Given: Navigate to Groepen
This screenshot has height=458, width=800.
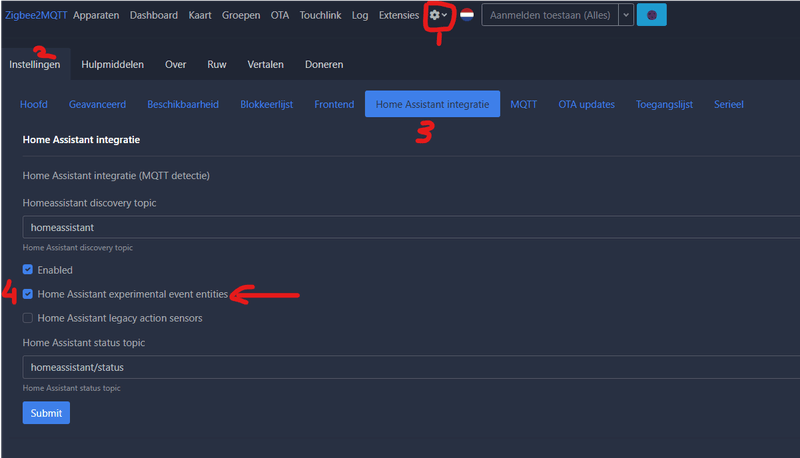Looking at the screenshot, I should (241, 15).
